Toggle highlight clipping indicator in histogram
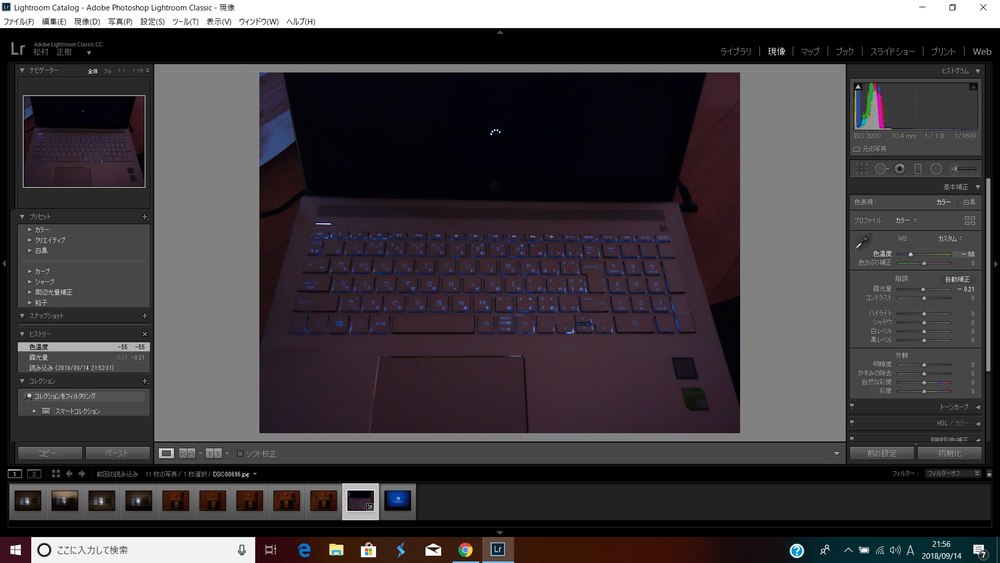This screenshot has width=1000, height=563. pos(973,86)
